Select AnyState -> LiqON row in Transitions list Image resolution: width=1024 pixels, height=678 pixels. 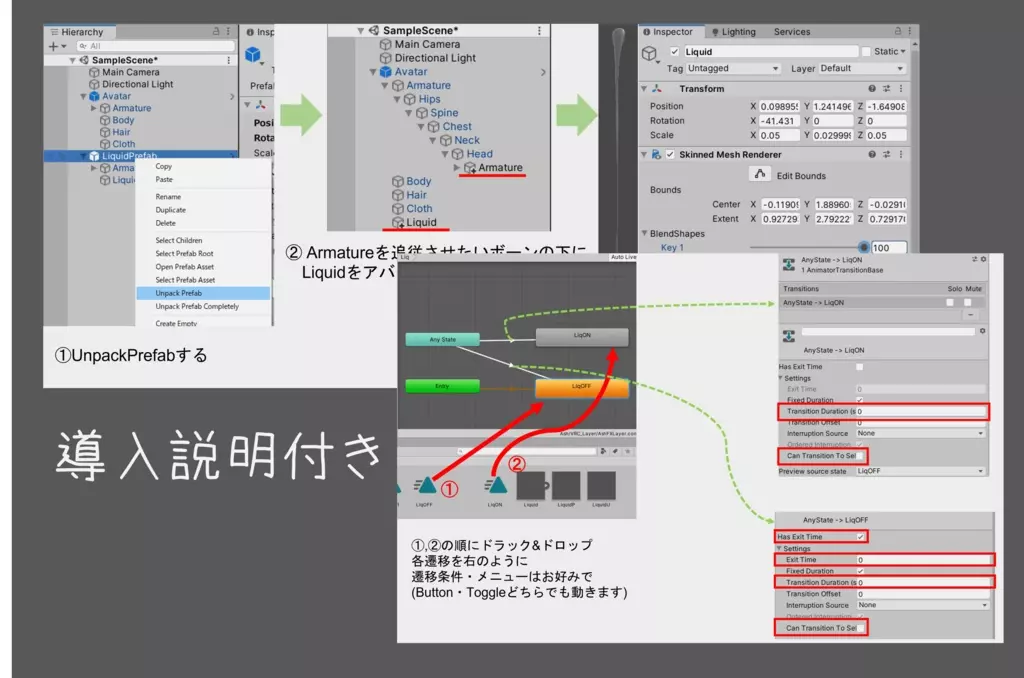(x=883, y=302)
